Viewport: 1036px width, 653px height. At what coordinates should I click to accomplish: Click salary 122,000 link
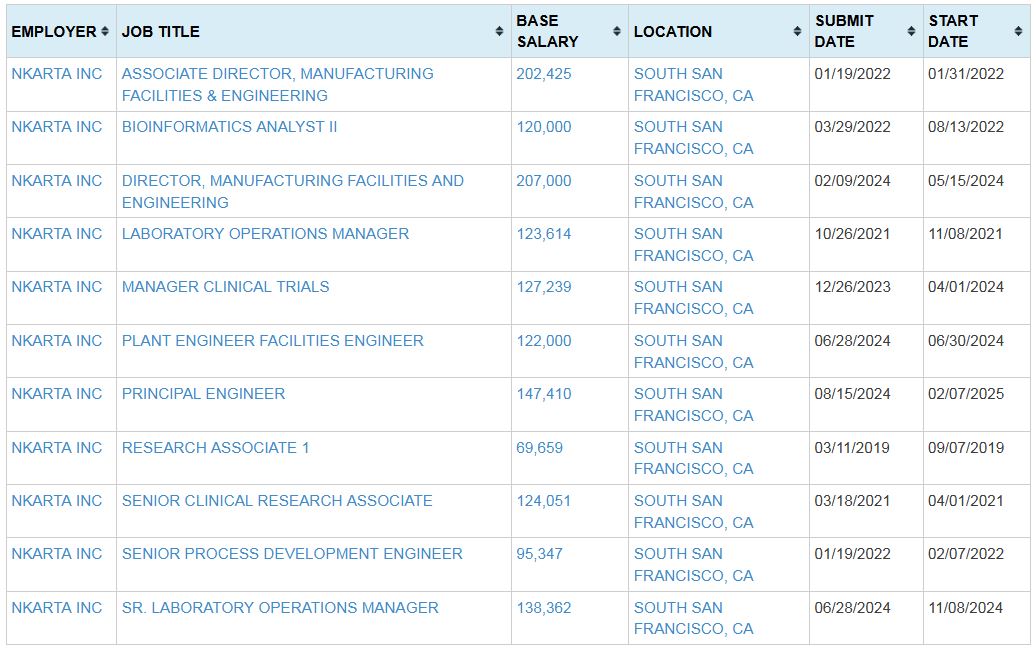[x=544, y=341]
